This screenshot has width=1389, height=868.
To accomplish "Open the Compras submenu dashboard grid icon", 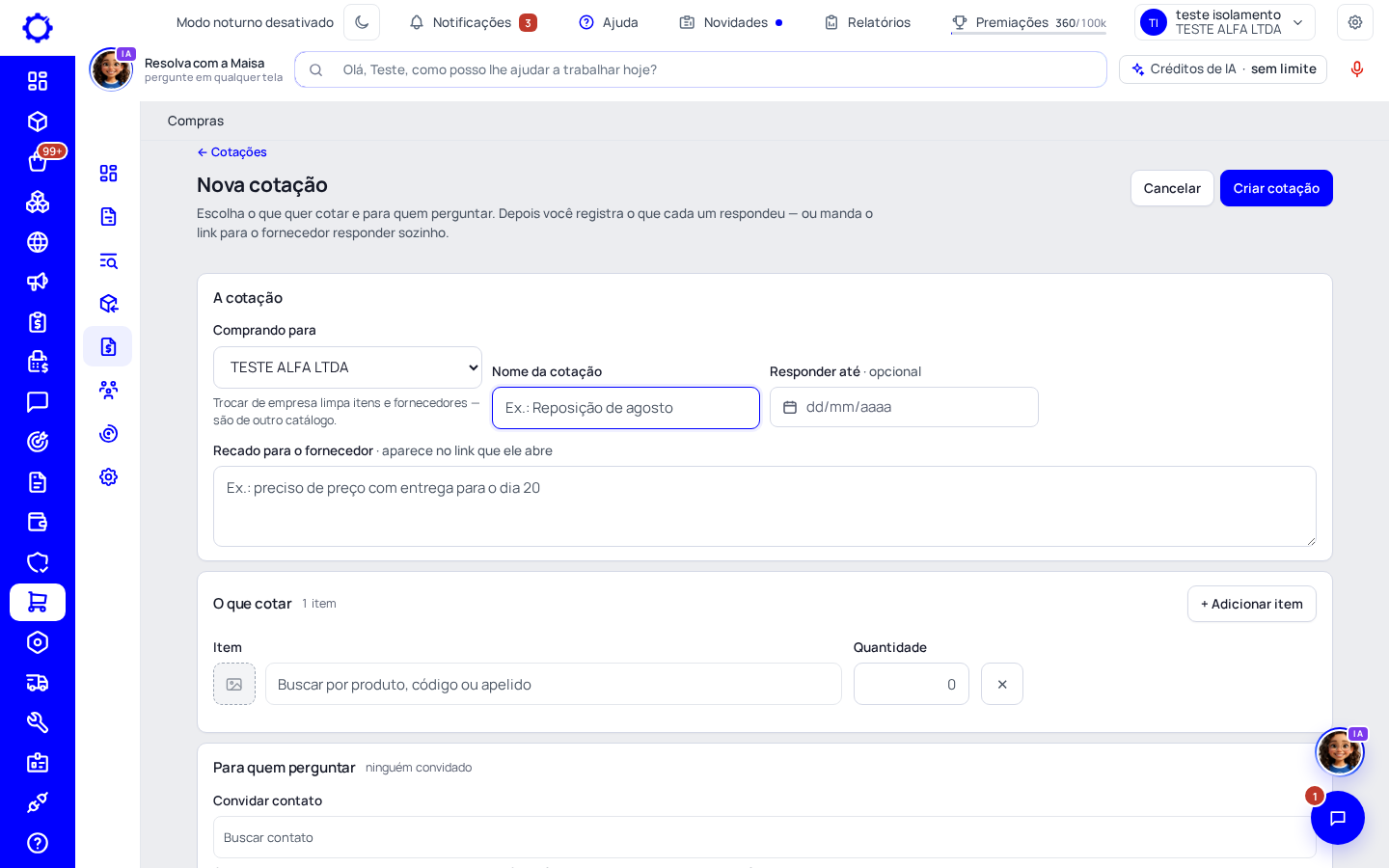I will [108, 173].
